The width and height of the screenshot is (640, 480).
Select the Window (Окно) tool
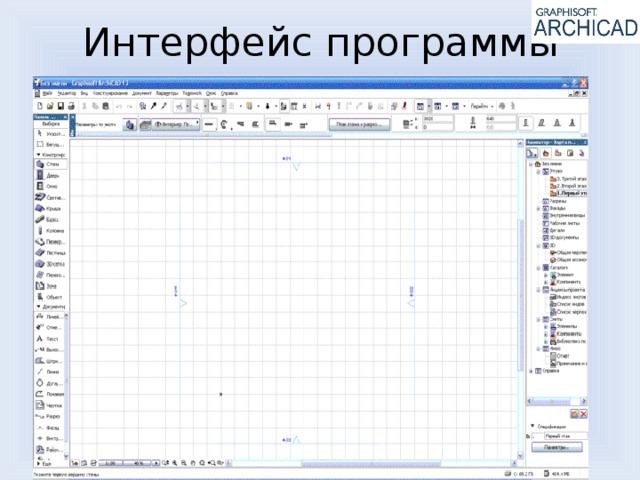tap(51, 186)
